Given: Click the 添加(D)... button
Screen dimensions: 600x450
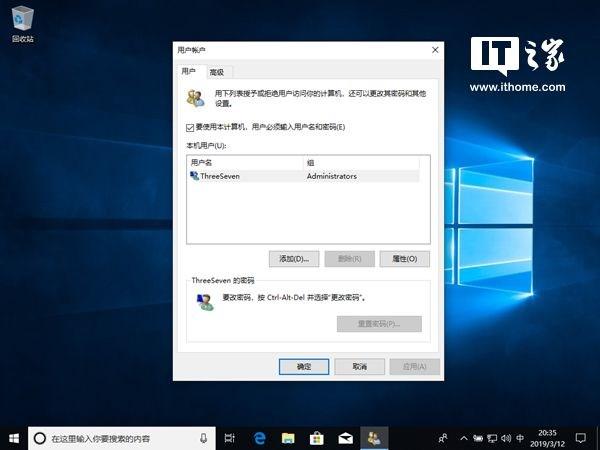Looking at the screenshot, I should coord(294,259).
